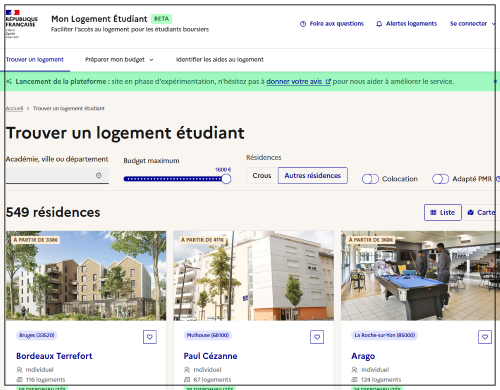This screenshot has width=500, height=390.
Task: Click the '124 logements' text
Action: 381,380
